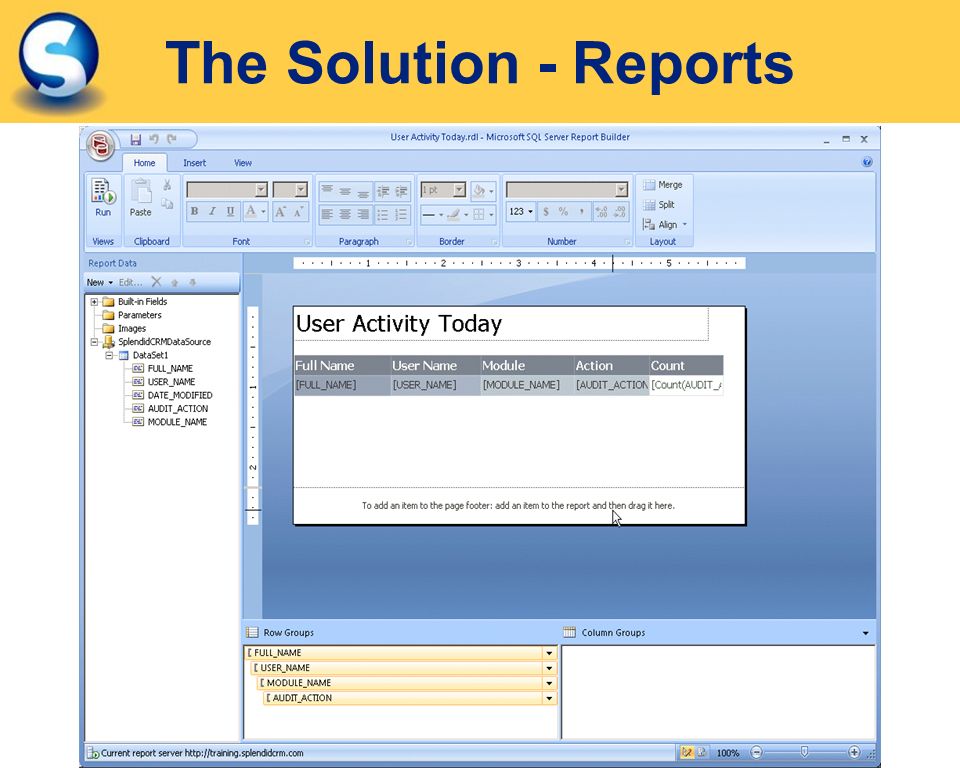Decrease decimal places
960x768 pixels.
coord(620,212)
